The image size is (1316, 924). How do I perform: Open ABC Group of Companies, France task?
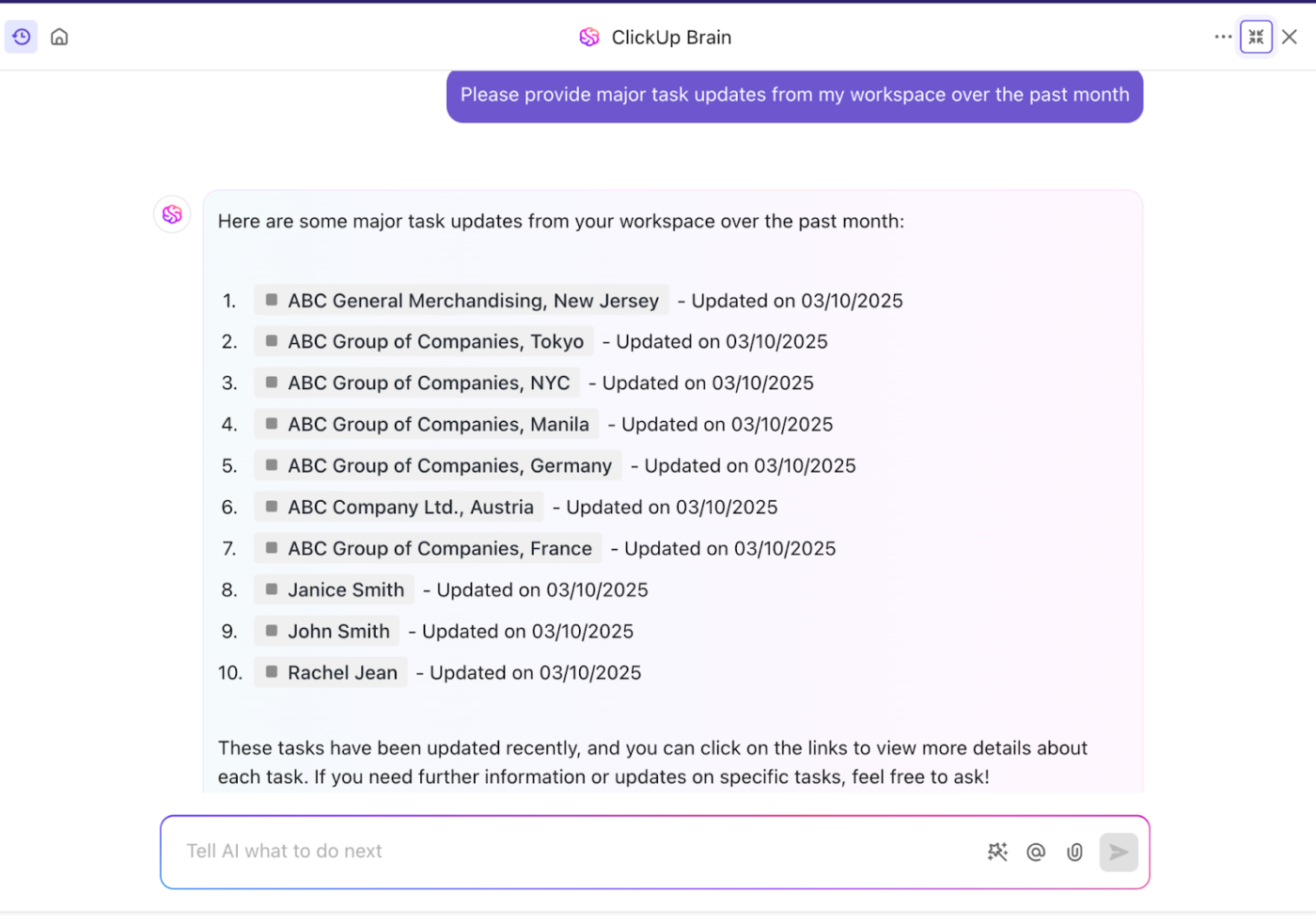point(439,549)
